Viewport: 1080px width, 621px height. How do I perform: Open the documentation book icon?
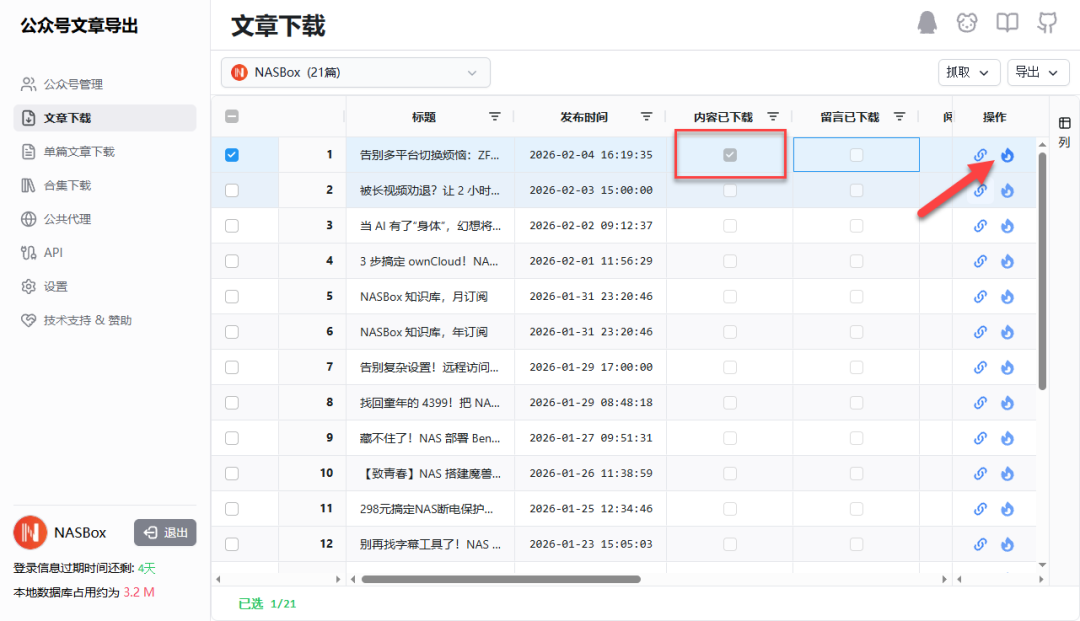[x=1007, y=22]
